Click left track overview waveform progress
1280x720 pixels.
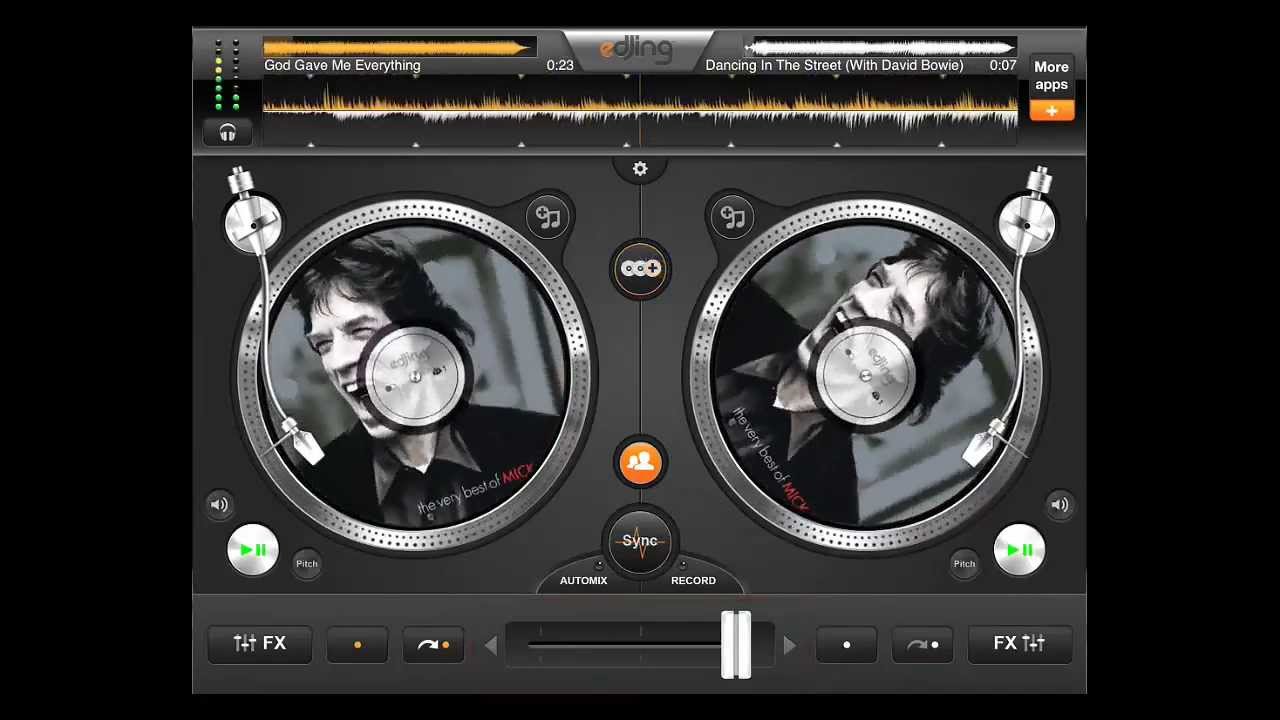click(400, 47)
